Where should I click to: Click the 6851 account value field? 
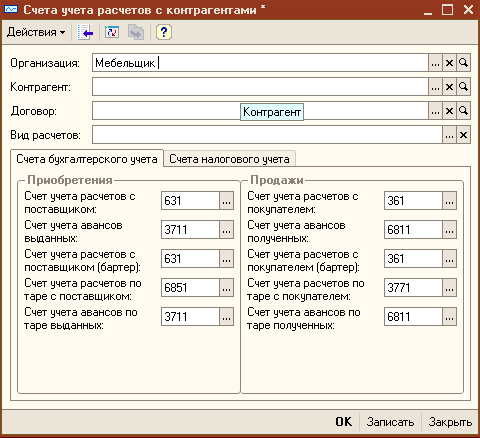[190, 288]
